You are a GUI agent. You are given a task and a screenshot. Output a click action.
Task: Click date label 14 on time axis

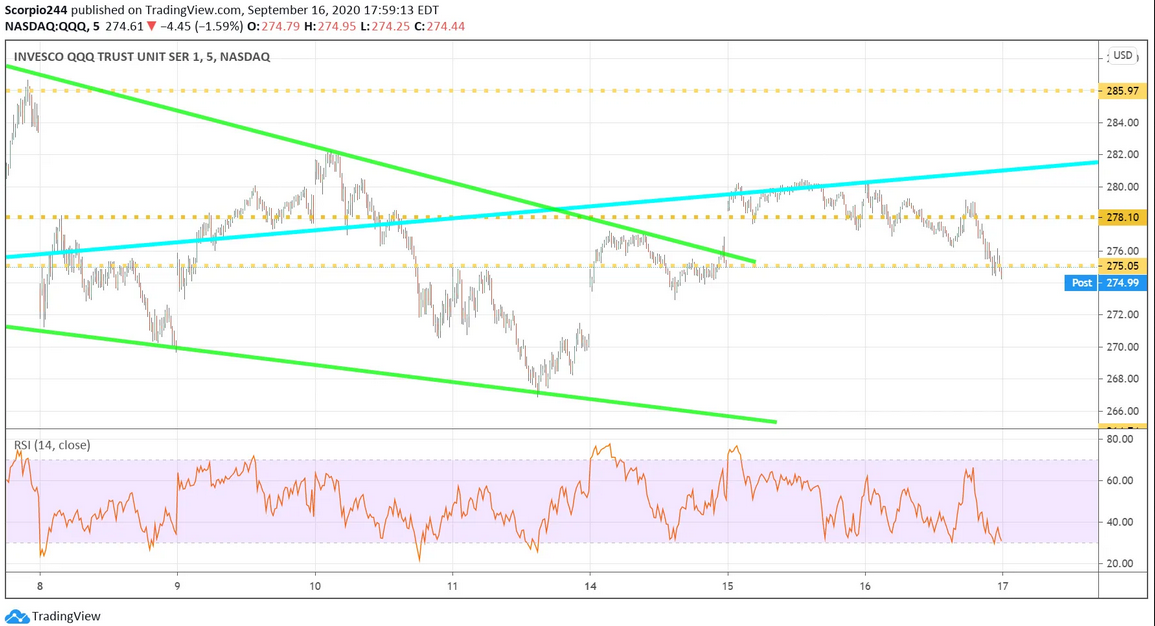(x=590, y=586)
